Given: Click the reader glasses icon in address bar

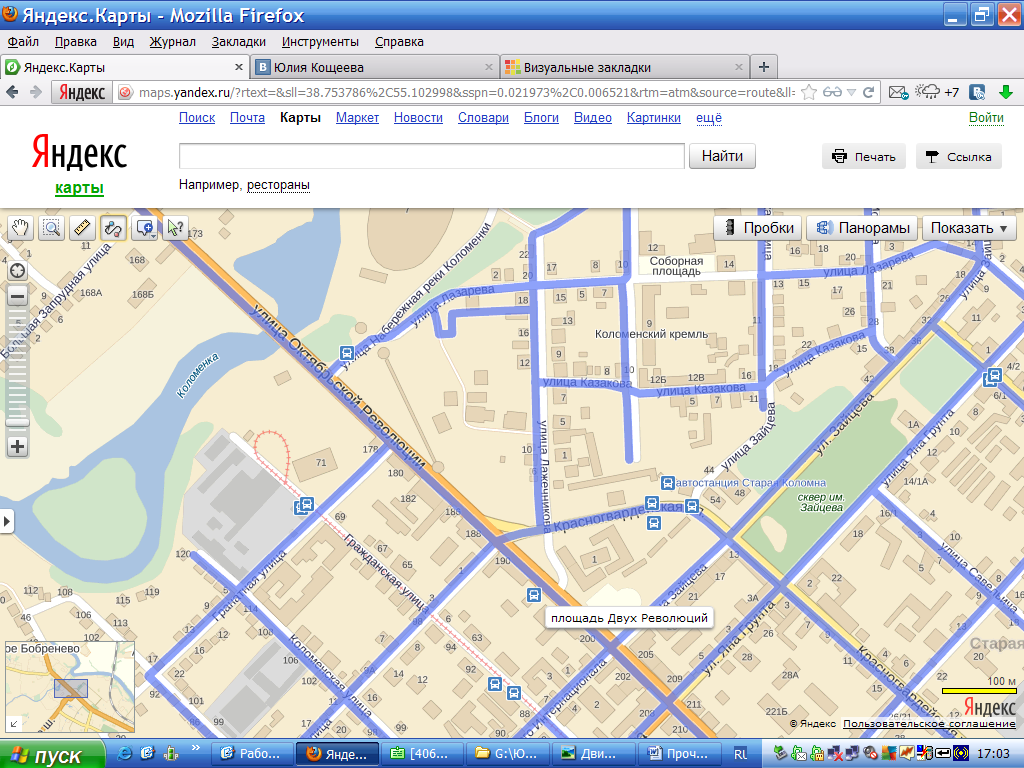Looking at the screenshot, I should [x=832, y=92].
